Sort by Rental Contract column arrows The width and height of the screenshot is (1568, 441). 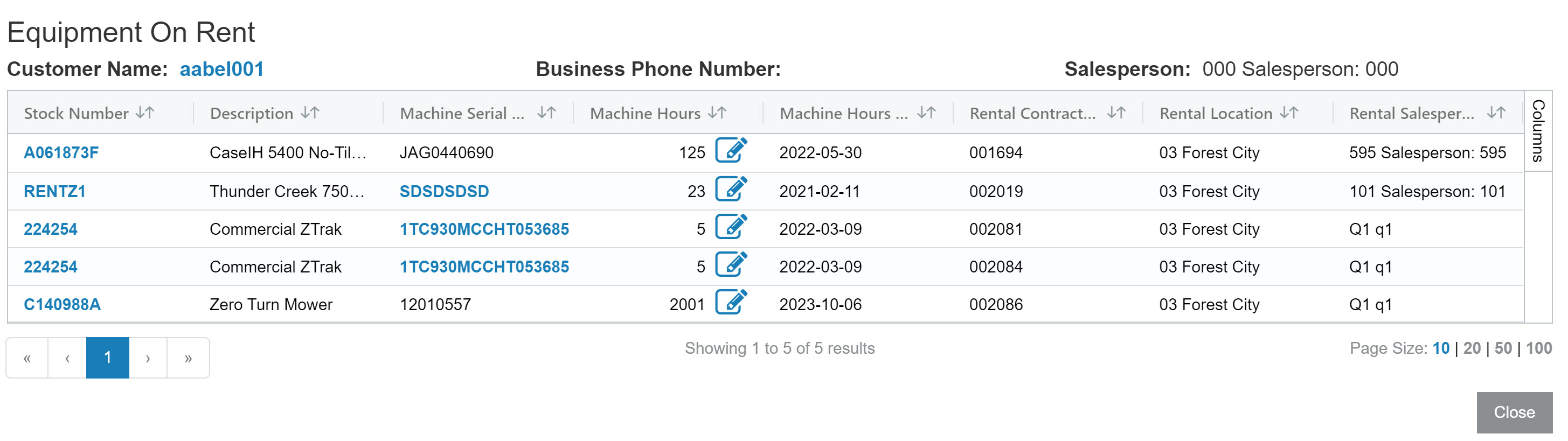pyautogui.click(x=1116, y=113)
